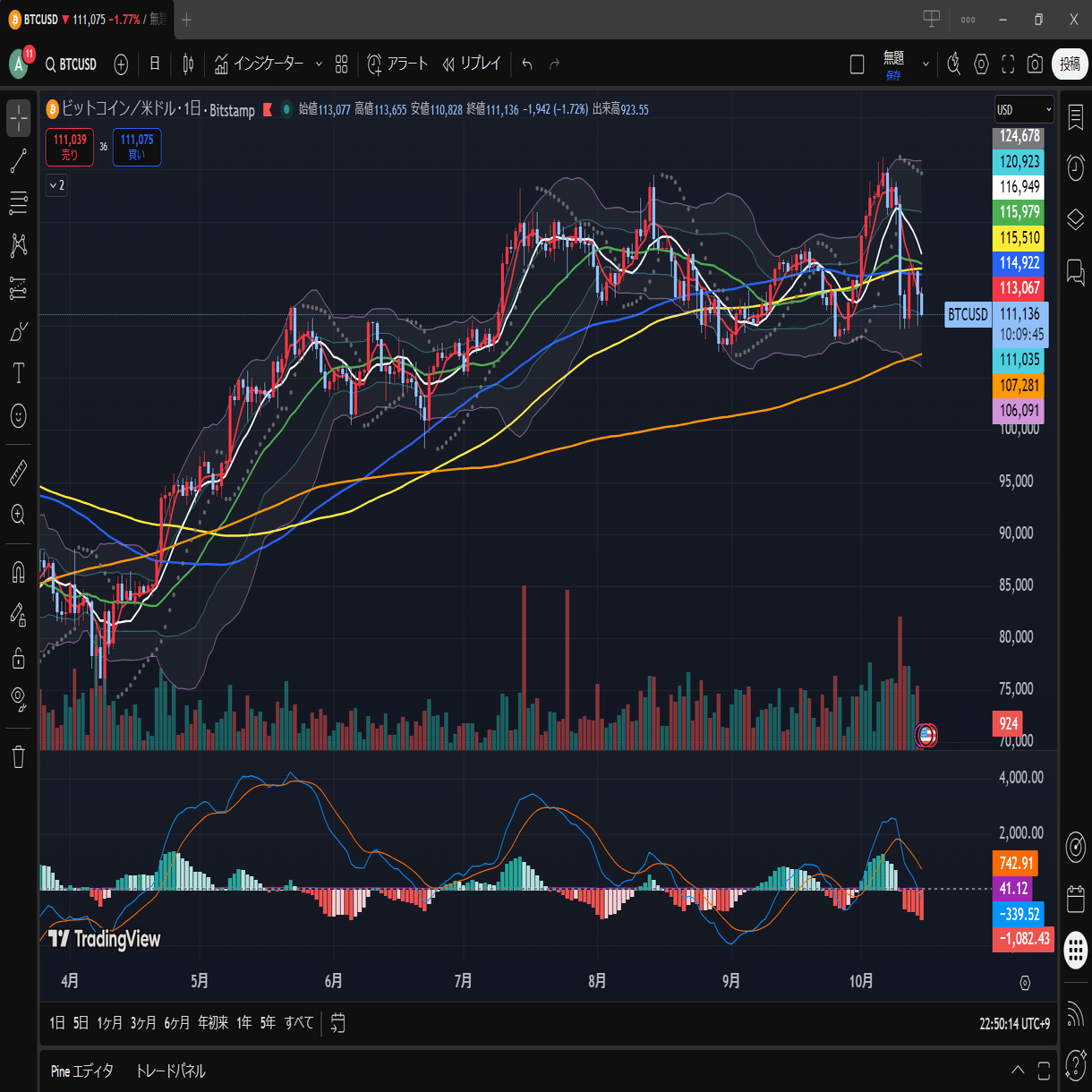Open the watchlist panel icon
Viewport: 1092px width, 1092px height.
pos(1075,118)
